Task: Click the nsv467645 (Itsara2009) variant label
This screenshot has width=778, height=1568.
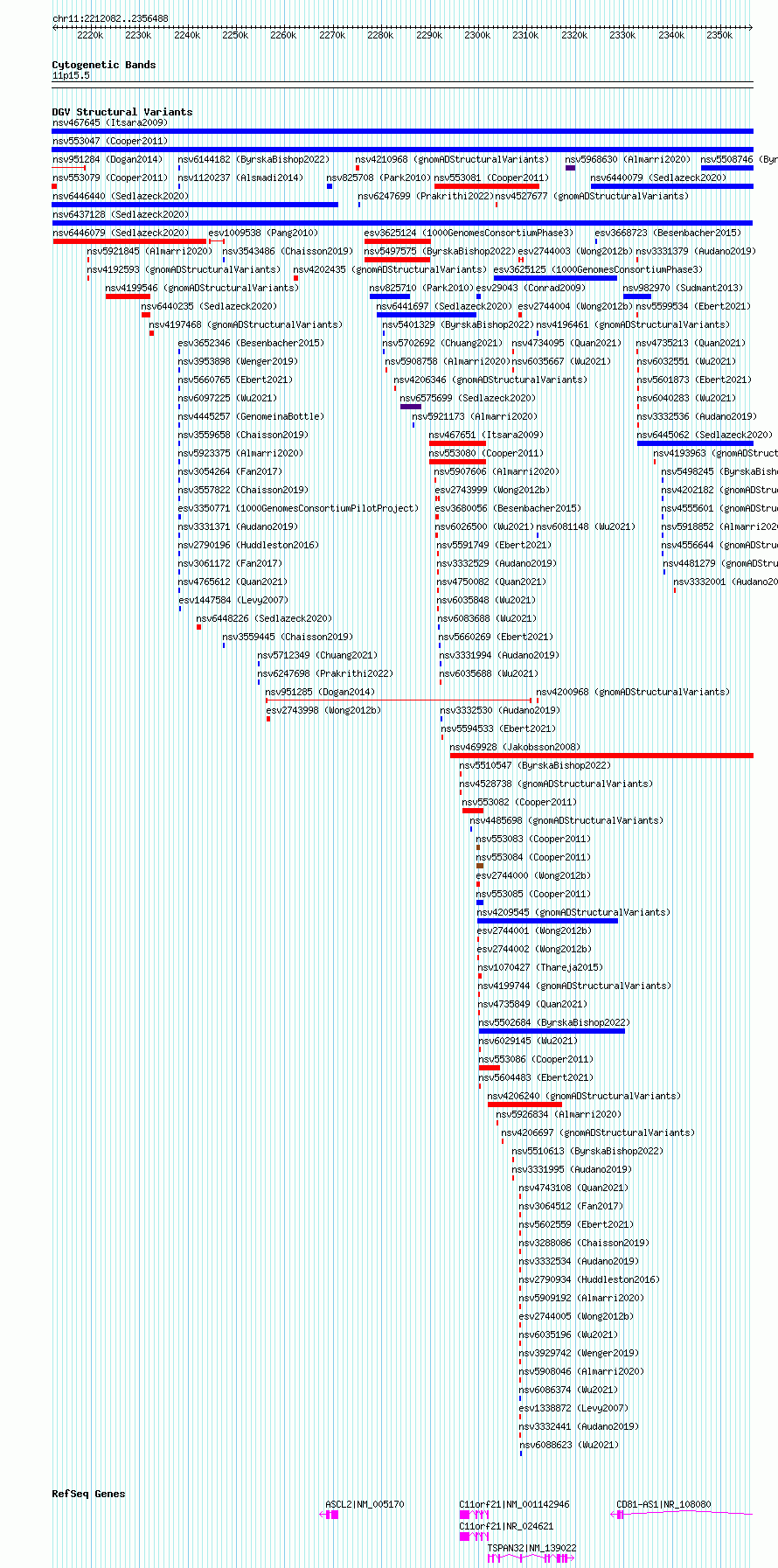Action: pyautogui.click(x=109, y=122)
